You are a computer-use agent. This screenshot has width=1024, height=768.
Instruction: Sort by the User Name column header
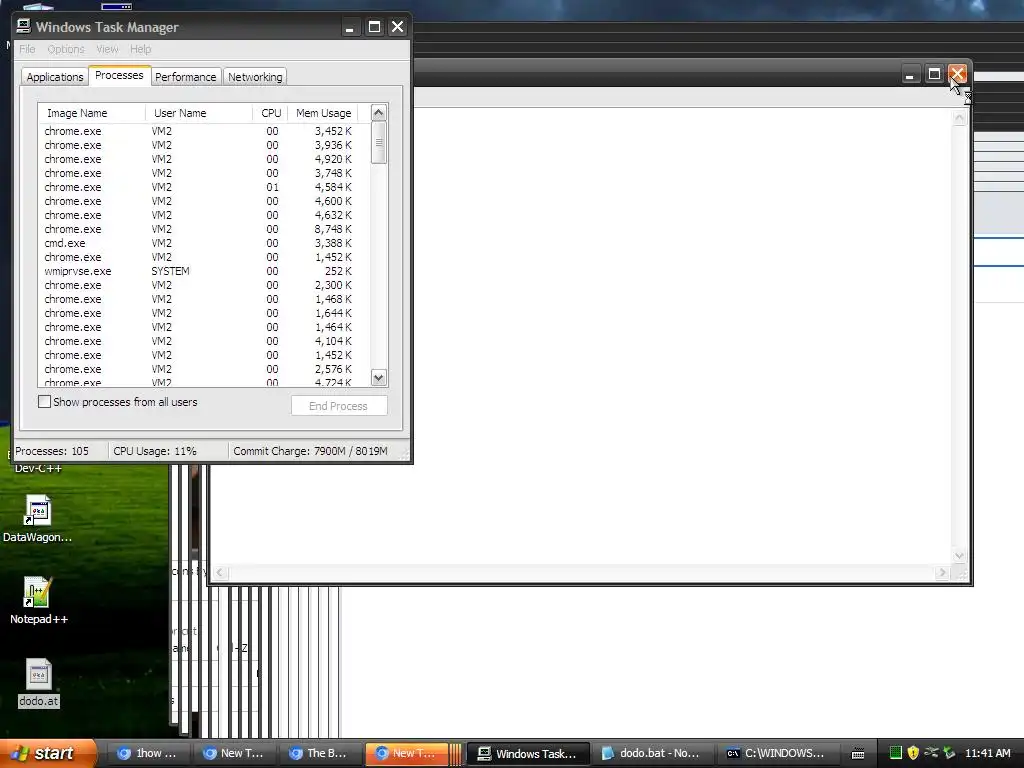click(x=199, y=113)
